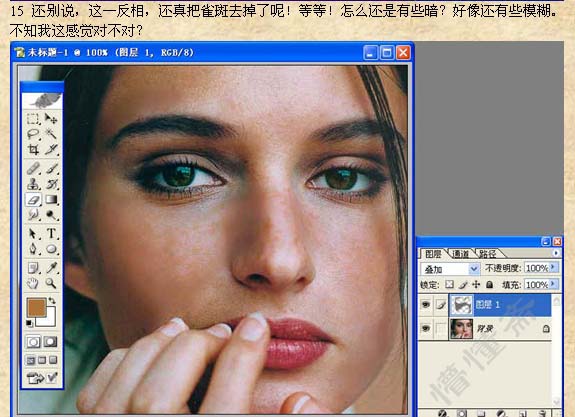Click the paintbrush indicator beside 图层 1

(440, 304)
